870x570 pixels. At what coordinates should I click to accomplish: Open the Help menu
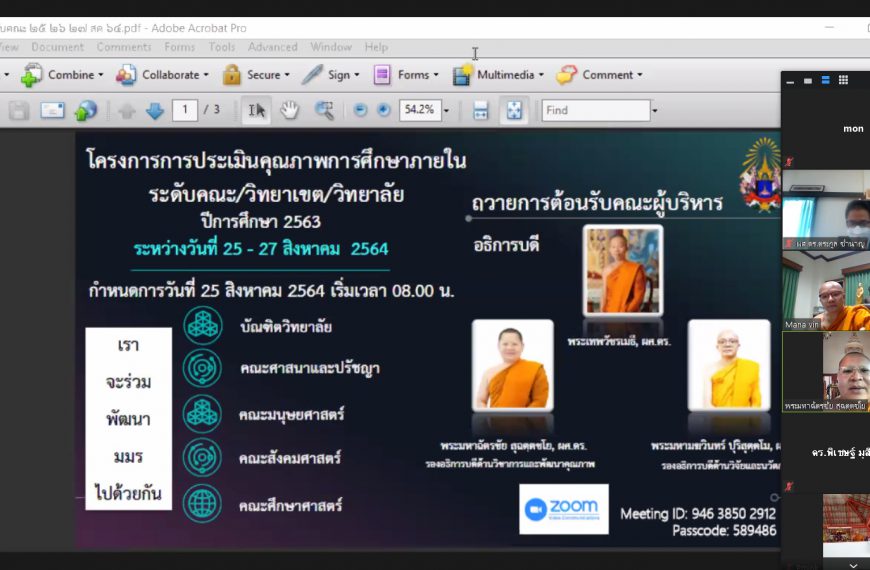[x=376, y=47]
